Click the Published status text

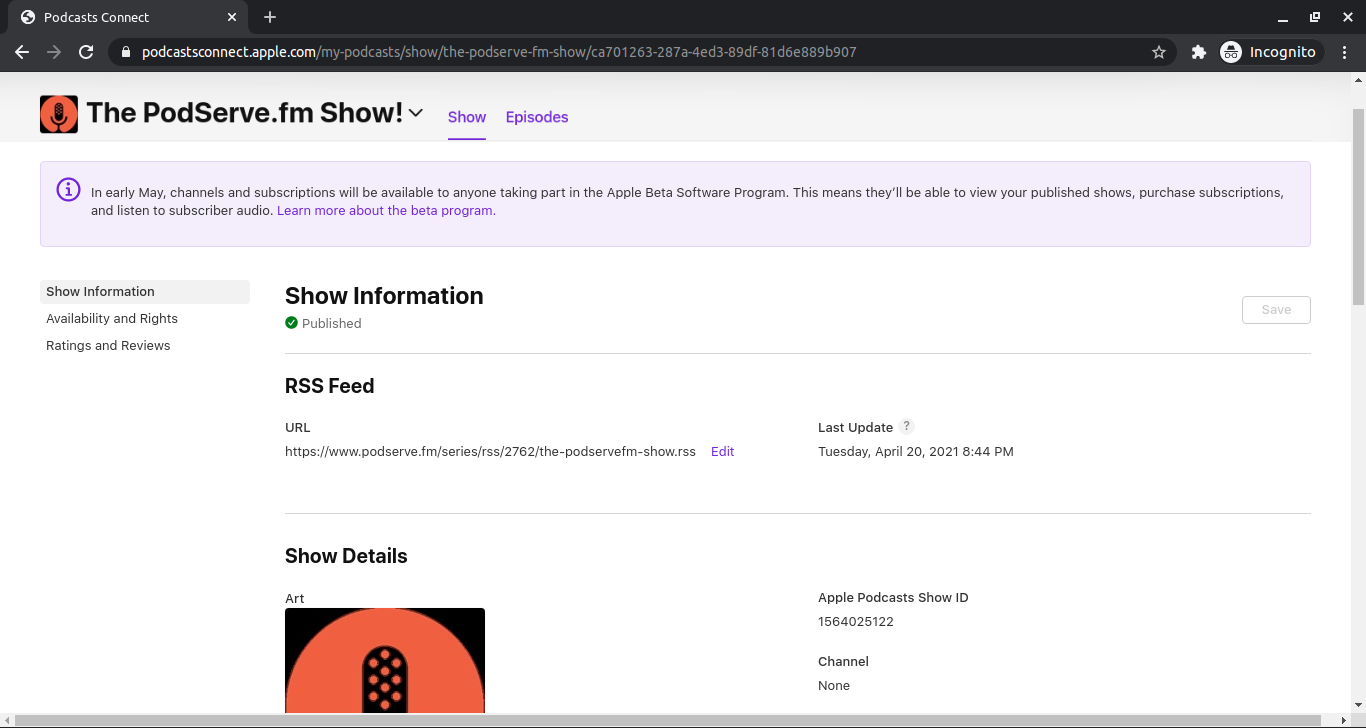tap(332, 324)
